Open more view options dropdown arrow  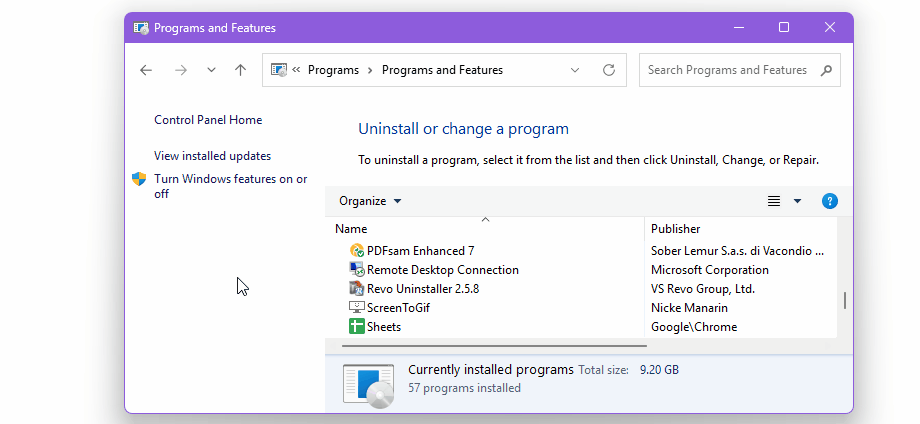pyautogui.click(x=797, y=201)
